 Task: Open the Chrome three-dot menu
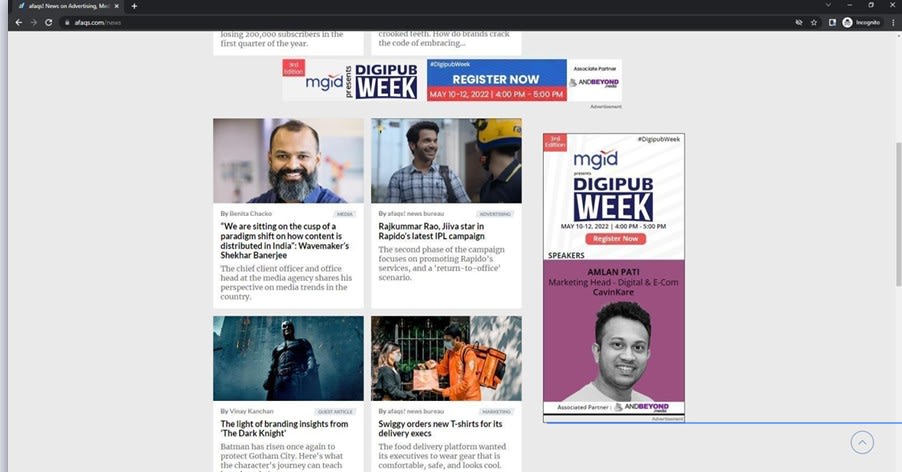(893, 22)
